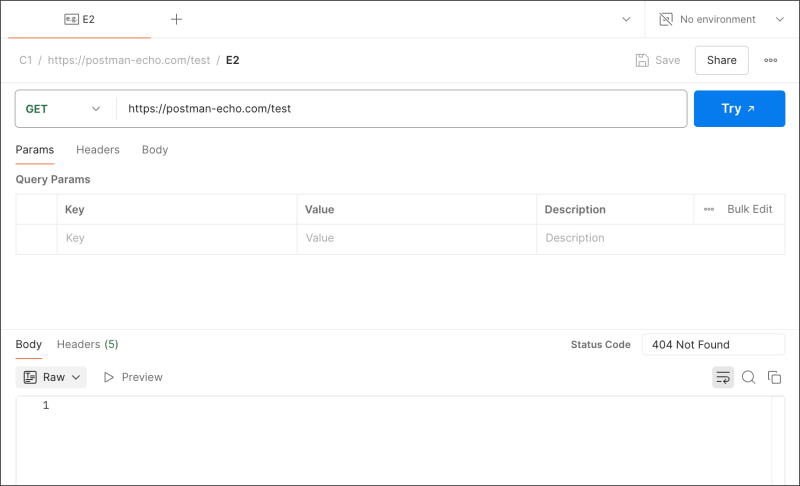Image resolution: width=800 pixels, height=486 pixels.
Task: Open the GET method dropdown
Action: (x=64, y=109)
